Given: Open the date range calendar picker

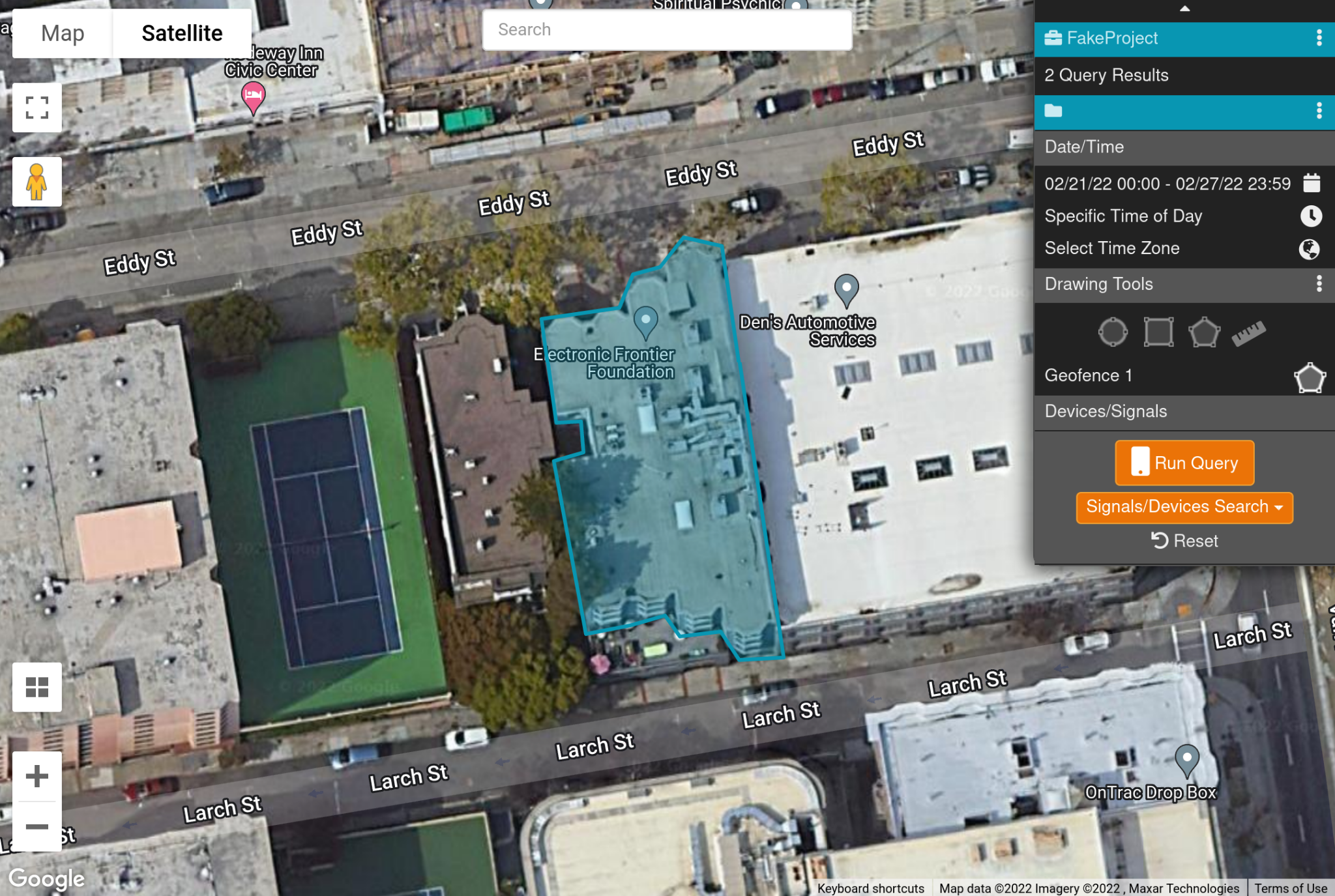Looking at the screenshot, I should [1312, 183].
